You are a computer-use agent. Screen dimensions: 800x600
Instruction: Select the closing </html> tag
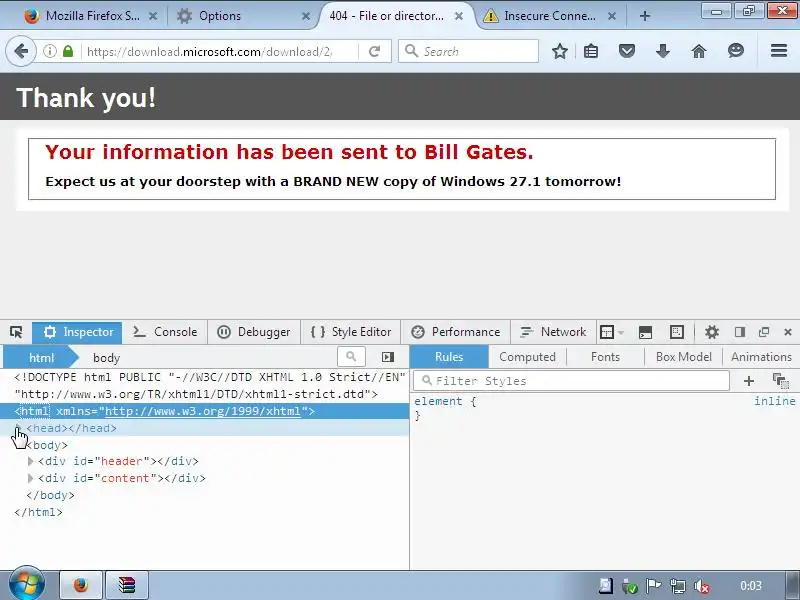point(38,512)
